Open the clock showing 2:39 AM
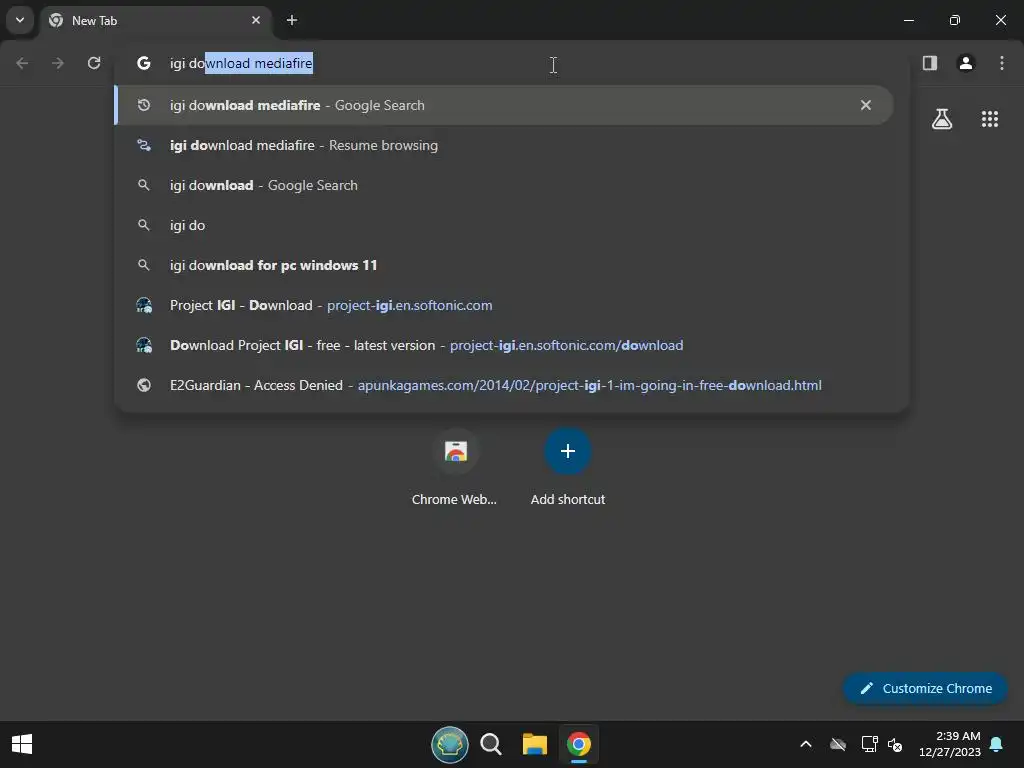Image resolution: width=1024 pixels, height=768 pixels. [x=950, y=744]
